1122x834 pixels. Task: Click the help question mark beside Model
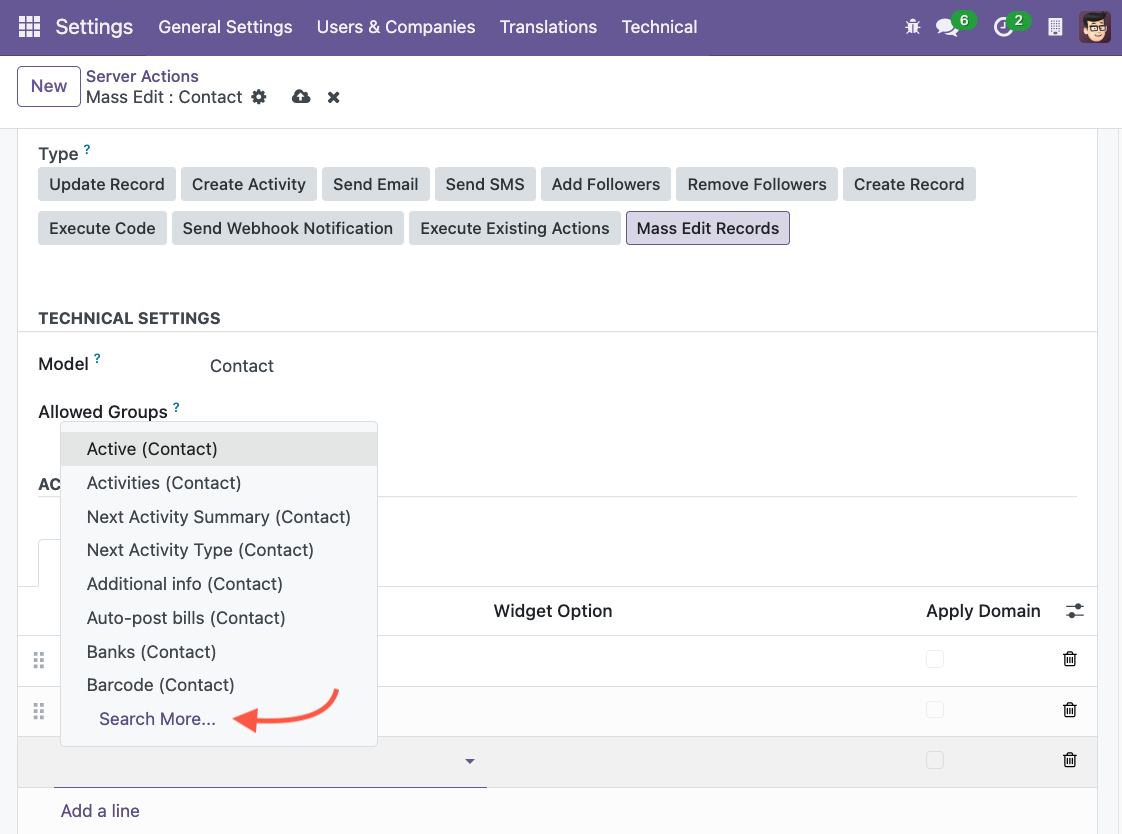[97, 358]
